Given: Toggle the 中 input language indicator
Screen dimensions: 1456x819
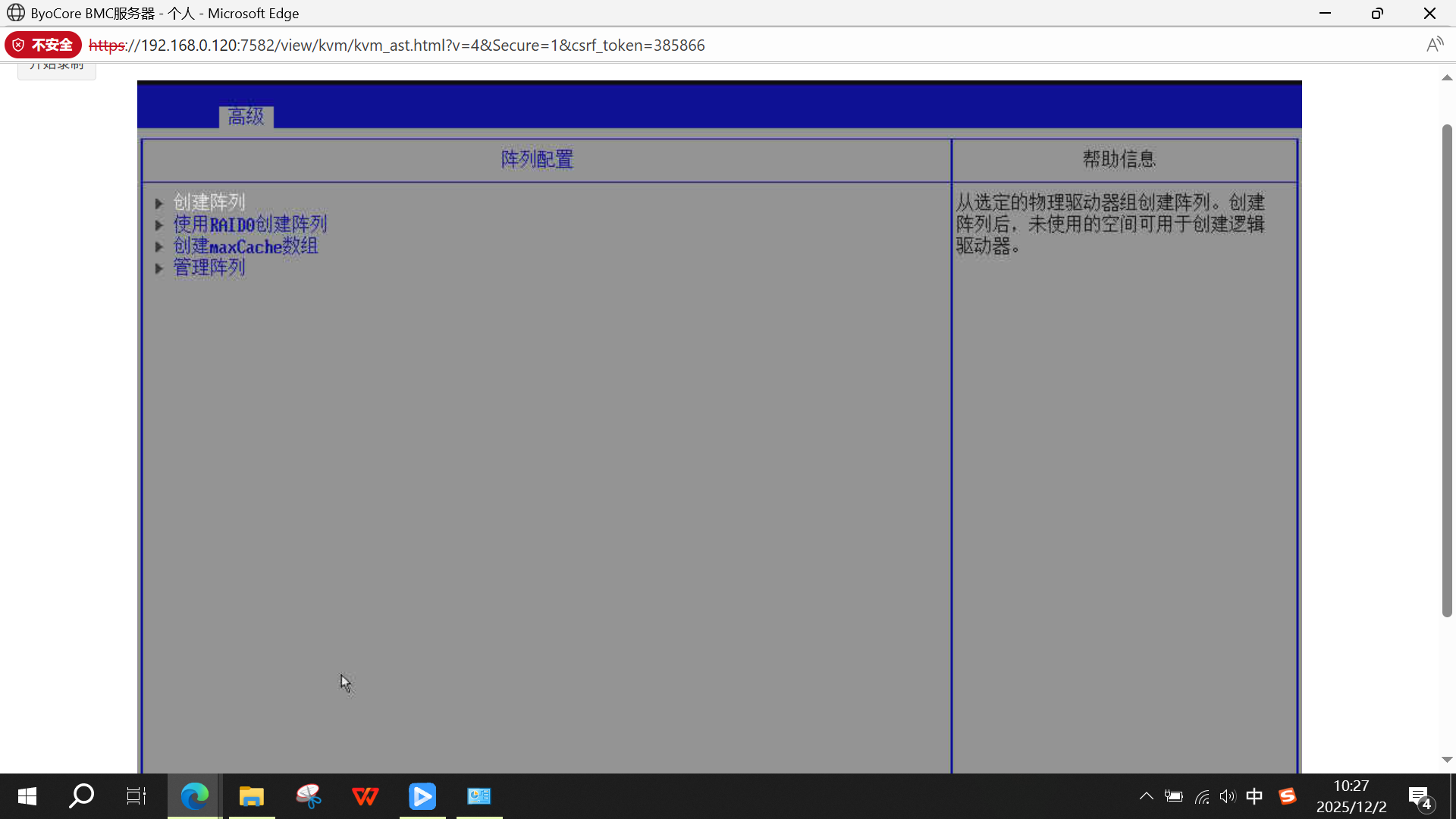Looking at the screenshot, I should tap(1254, 796).
